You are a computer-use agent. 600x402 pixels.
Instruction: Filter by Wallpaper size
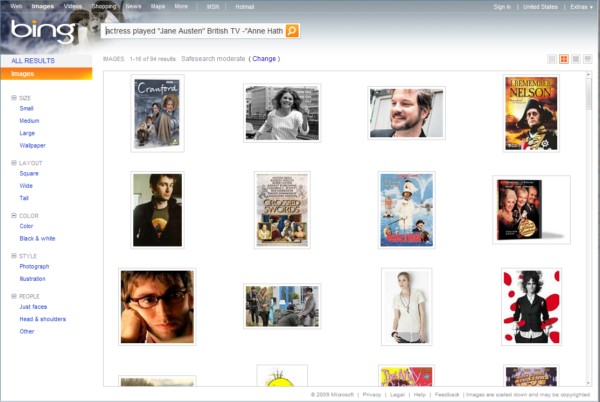33,145
